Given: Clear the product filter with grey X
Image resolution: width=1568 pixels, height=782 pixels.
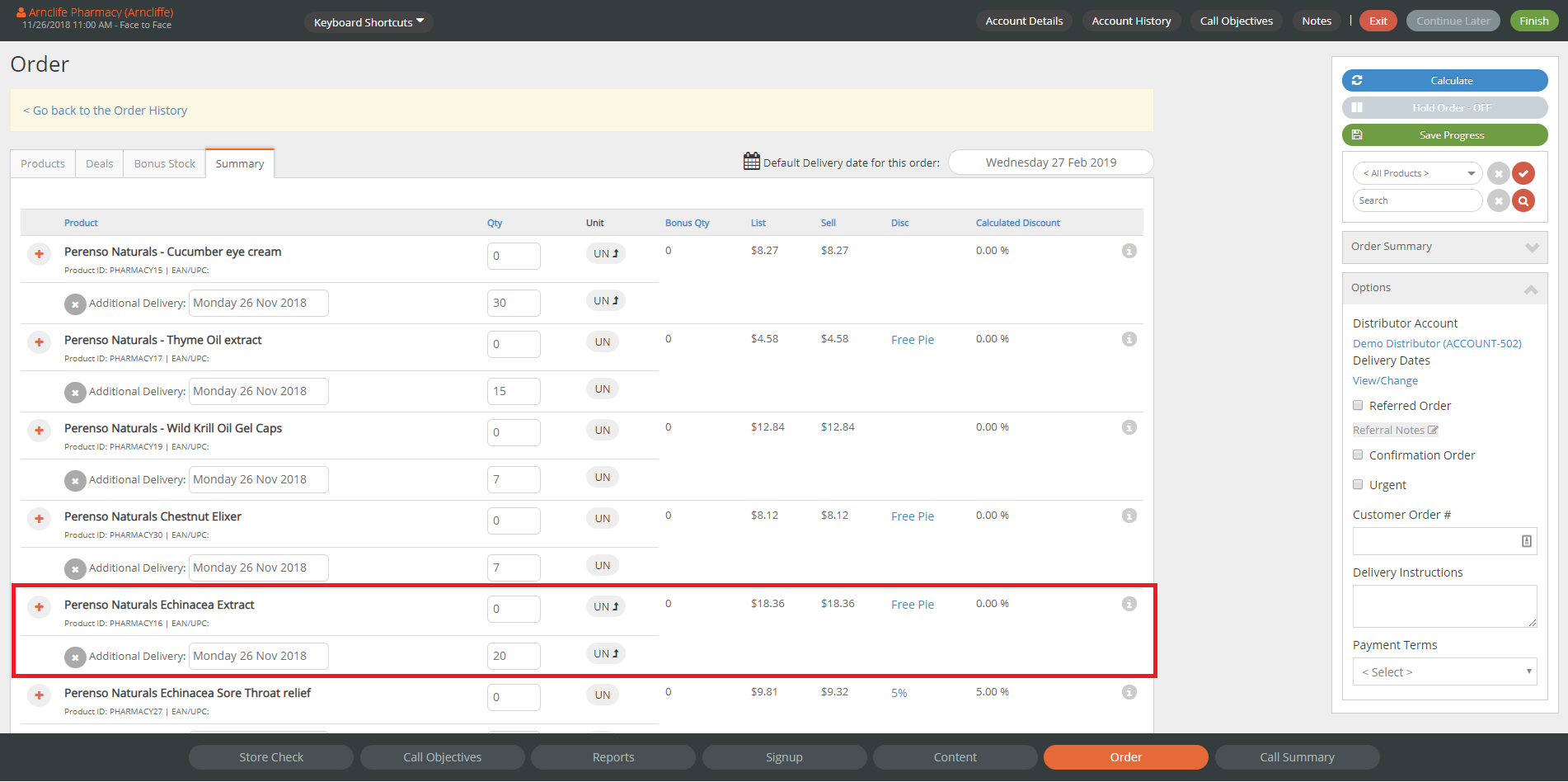Looking at the screenshot, I should pyautogui.click(x=1499, y=173).
